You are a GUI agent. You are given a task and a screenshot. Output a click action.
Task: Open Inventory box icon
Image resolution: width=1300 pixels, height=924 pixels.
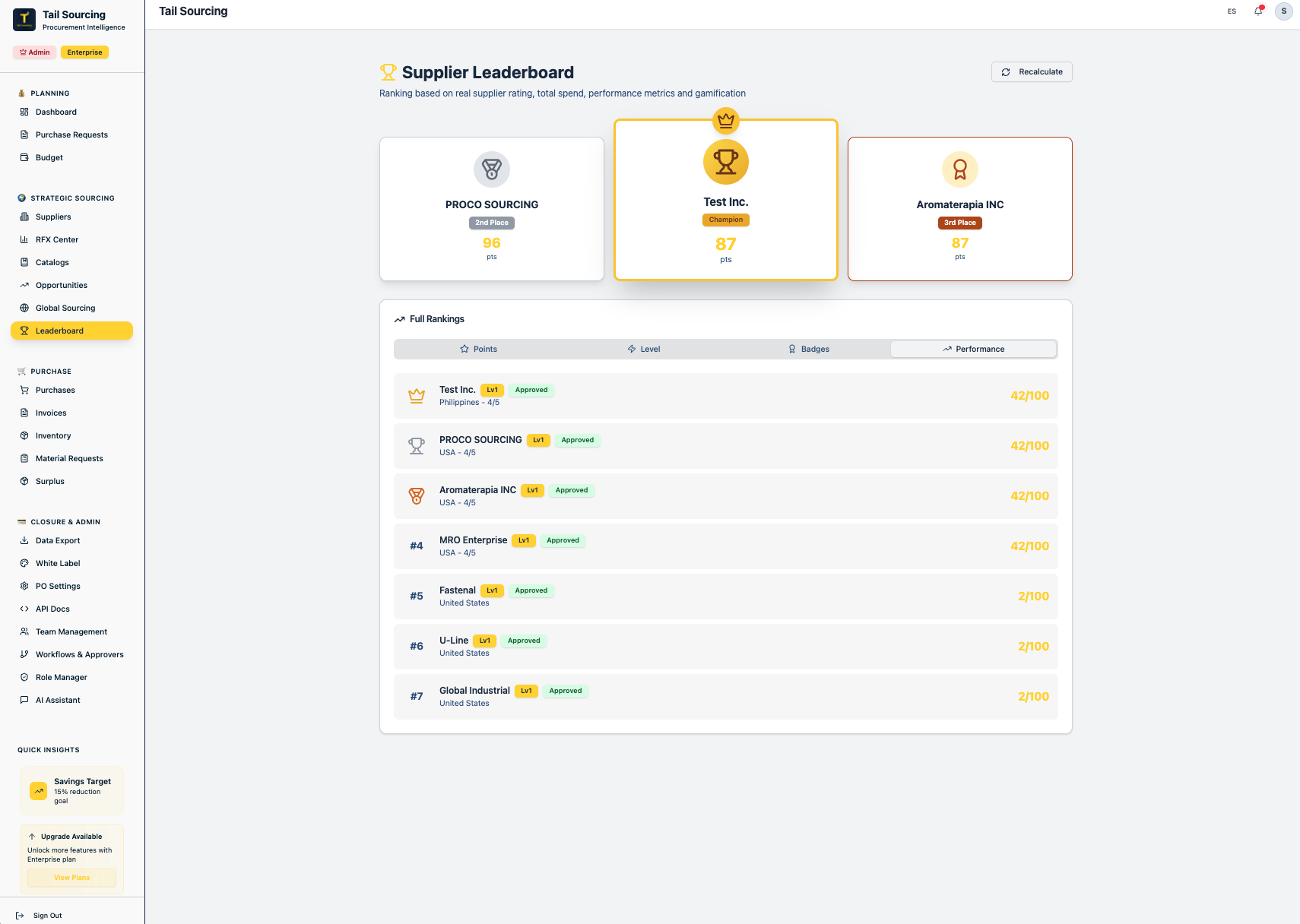pyautogui.click(x=24, y=435)
